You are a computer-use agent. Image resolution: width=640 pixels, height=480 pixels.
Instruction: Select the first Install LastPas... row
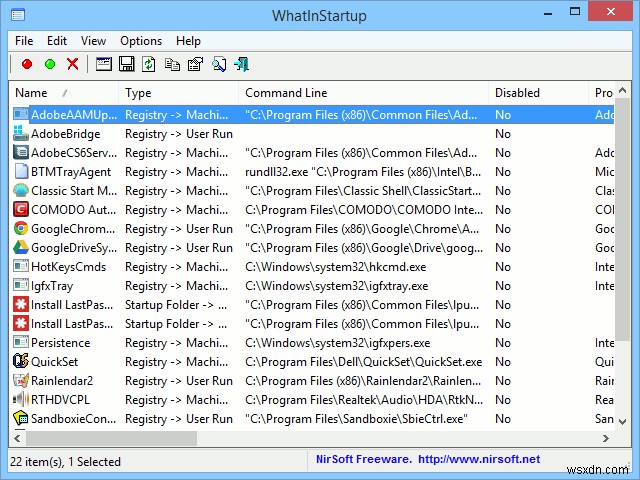311,304
